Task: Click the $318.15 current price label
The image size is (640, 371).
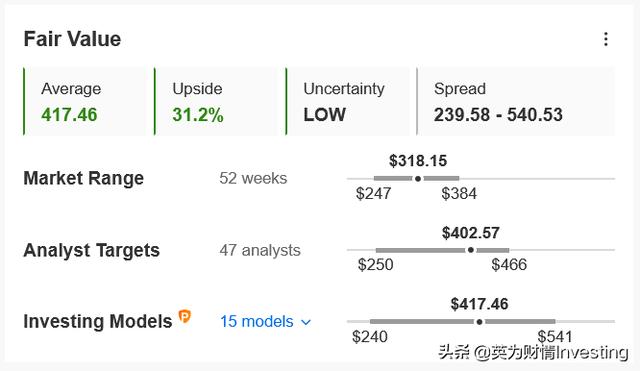Action: 418,161
